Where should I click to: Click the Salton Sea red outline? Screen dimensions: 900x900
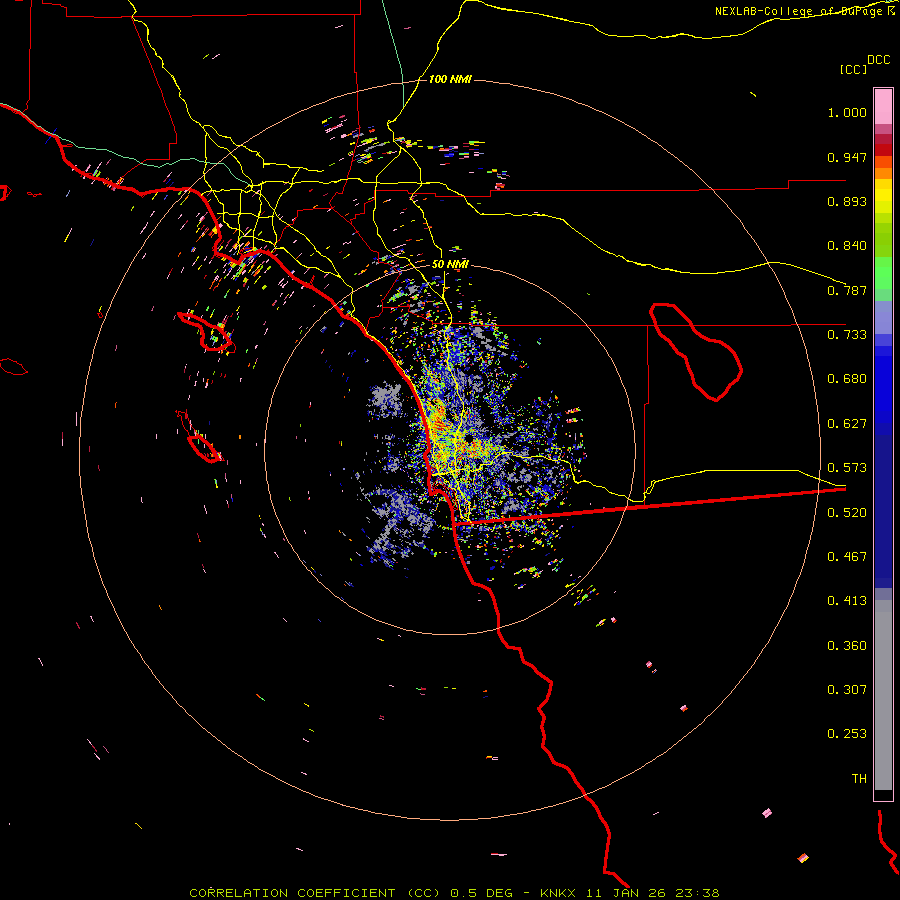pyautogui.click(x=696, y=351)
